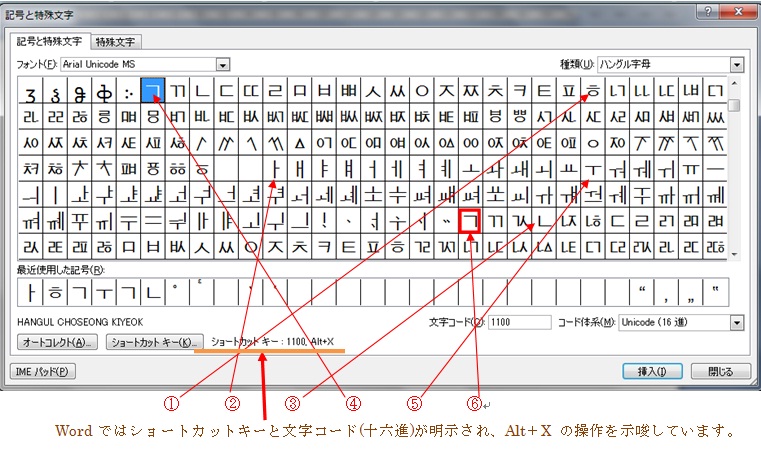761x451 pixels.
Task: Click the ショートカット キー(K)... button
Action: pyautogui.click(x=155, y=342)
